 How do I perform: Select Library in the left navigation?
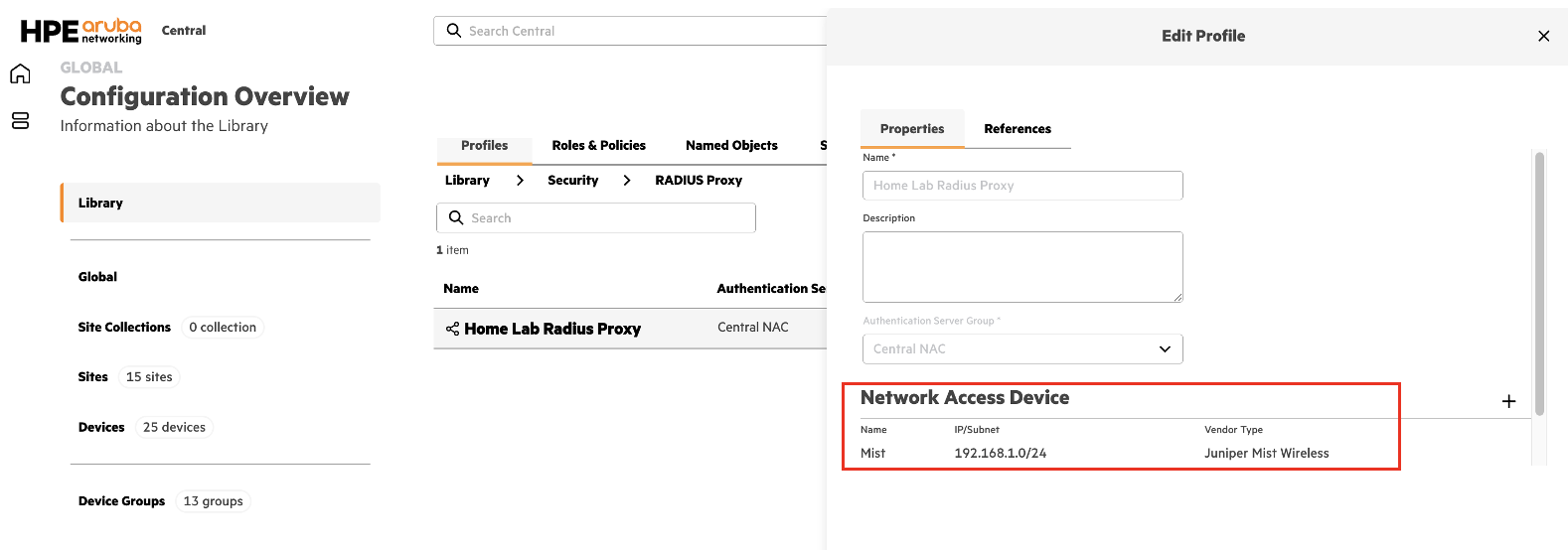click(x=221, y=203)
